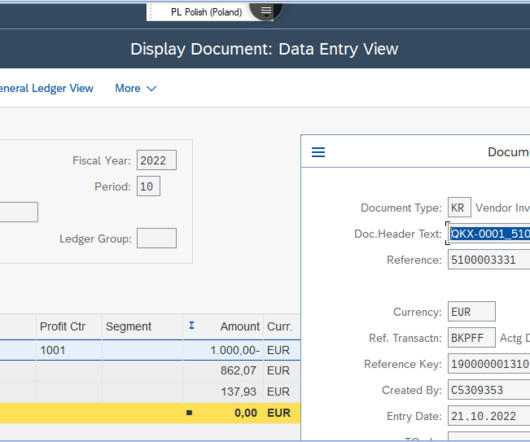Click the Period field showing 10

coord(148,186)
